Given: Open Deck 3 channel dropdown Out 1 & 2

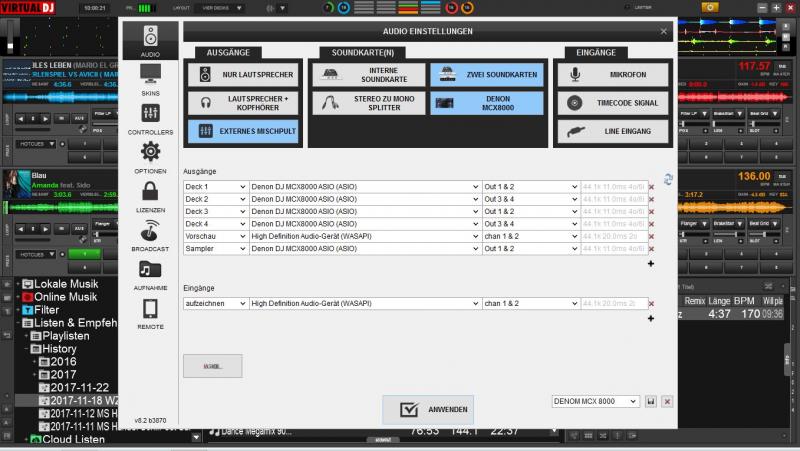Looking at the screenshot, I should [531, 211].
